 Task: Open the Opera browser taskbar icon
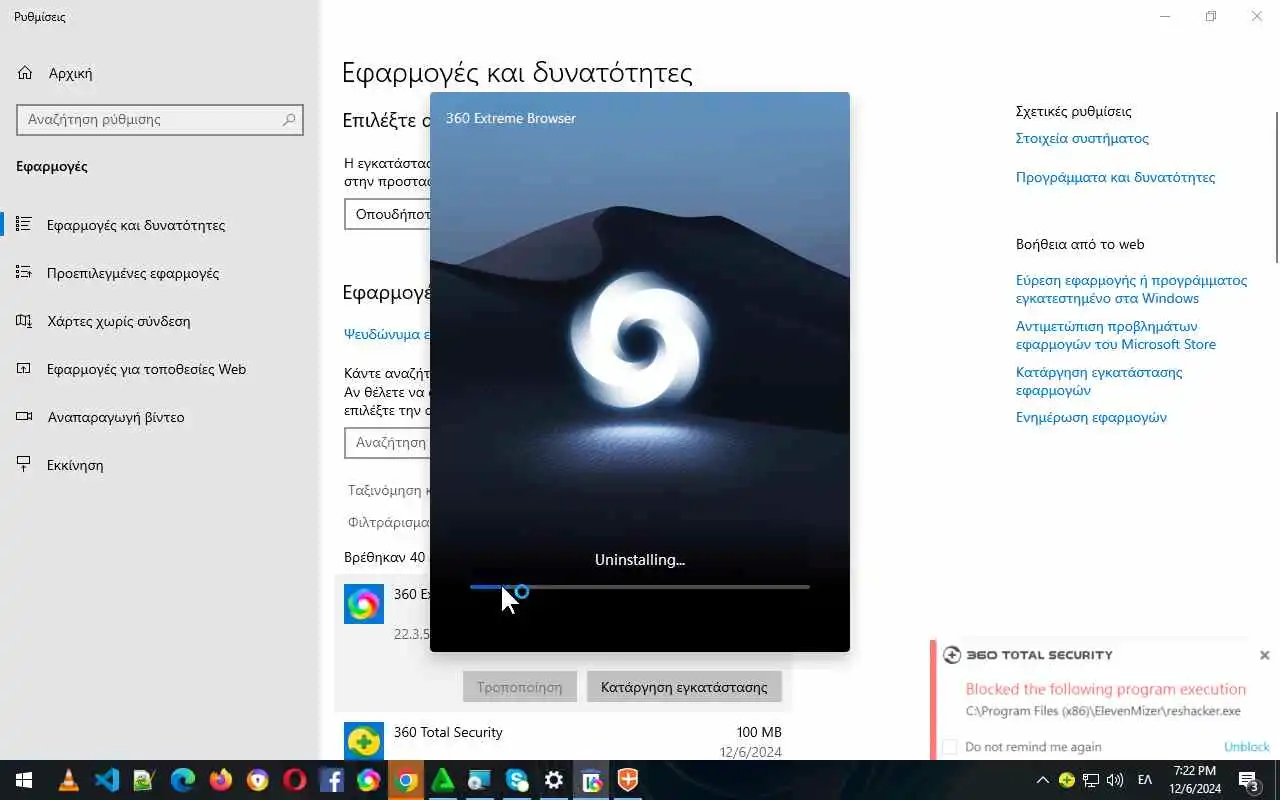[294, 780]
